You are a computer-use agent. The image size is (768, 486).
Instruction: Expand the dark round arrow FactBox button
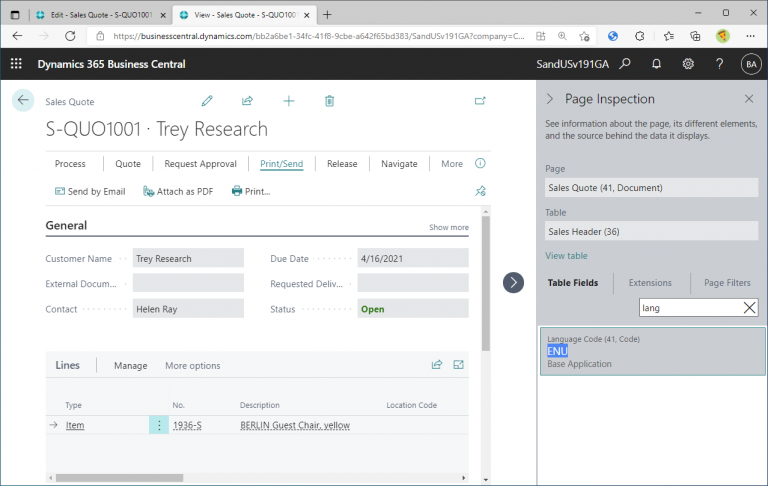(x=513, y=283)
